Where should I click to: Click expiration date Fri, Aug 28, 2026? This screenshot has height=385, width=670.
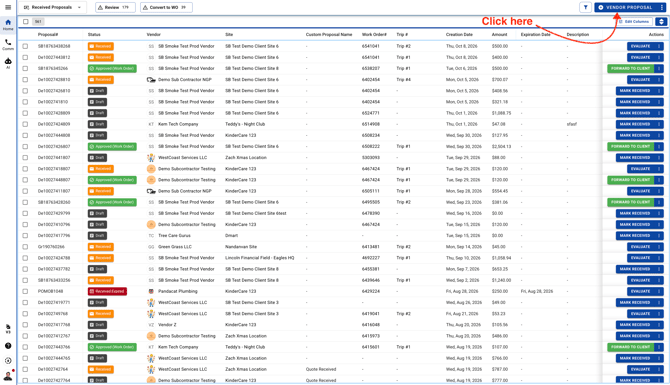[537, 291]
